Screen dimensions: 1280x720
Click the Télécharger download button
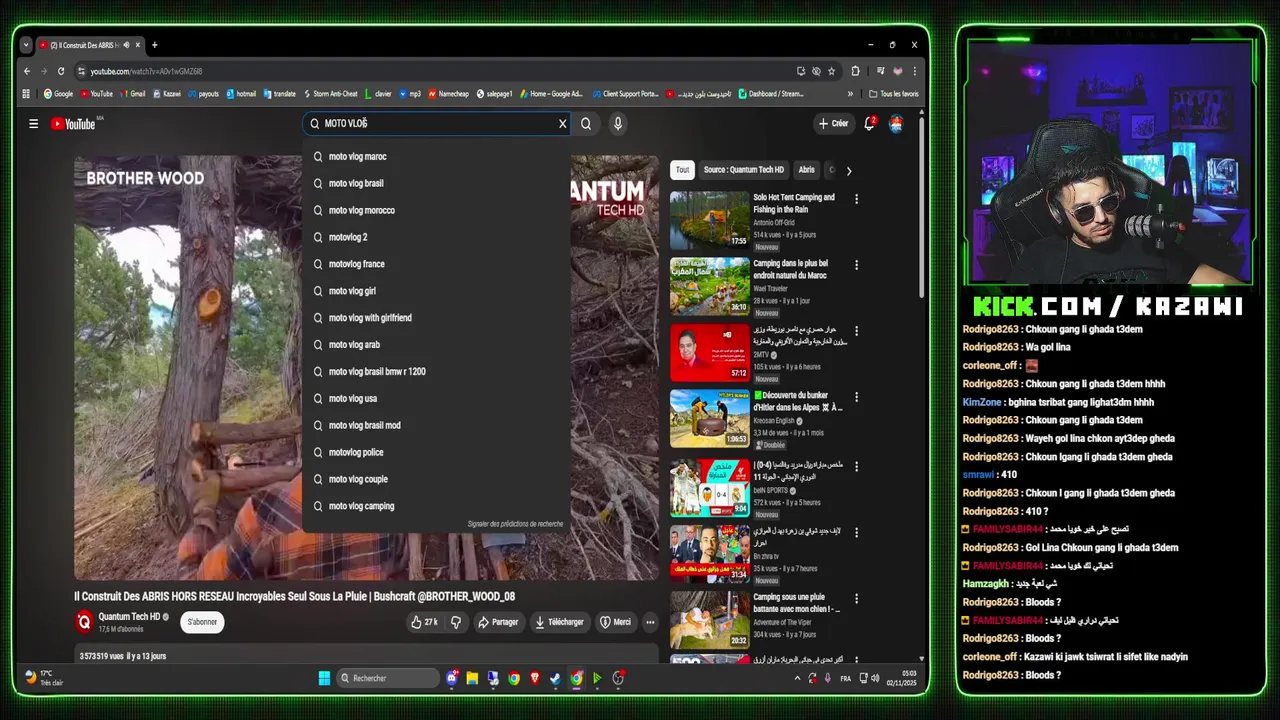(x=559, y=622)
